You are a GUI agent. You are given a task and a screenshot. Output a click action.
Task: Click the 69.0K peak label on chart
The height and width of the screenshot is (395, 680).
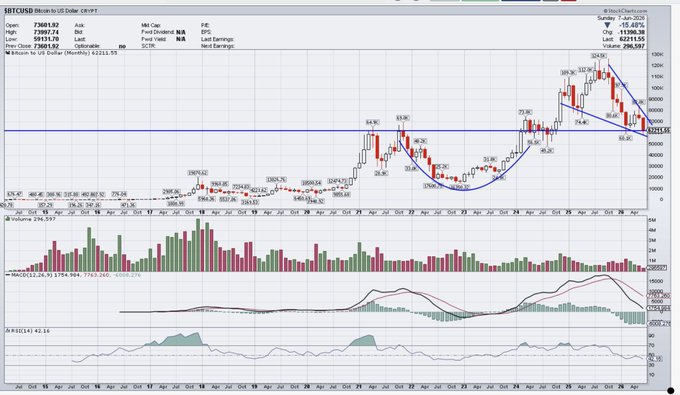402,118
